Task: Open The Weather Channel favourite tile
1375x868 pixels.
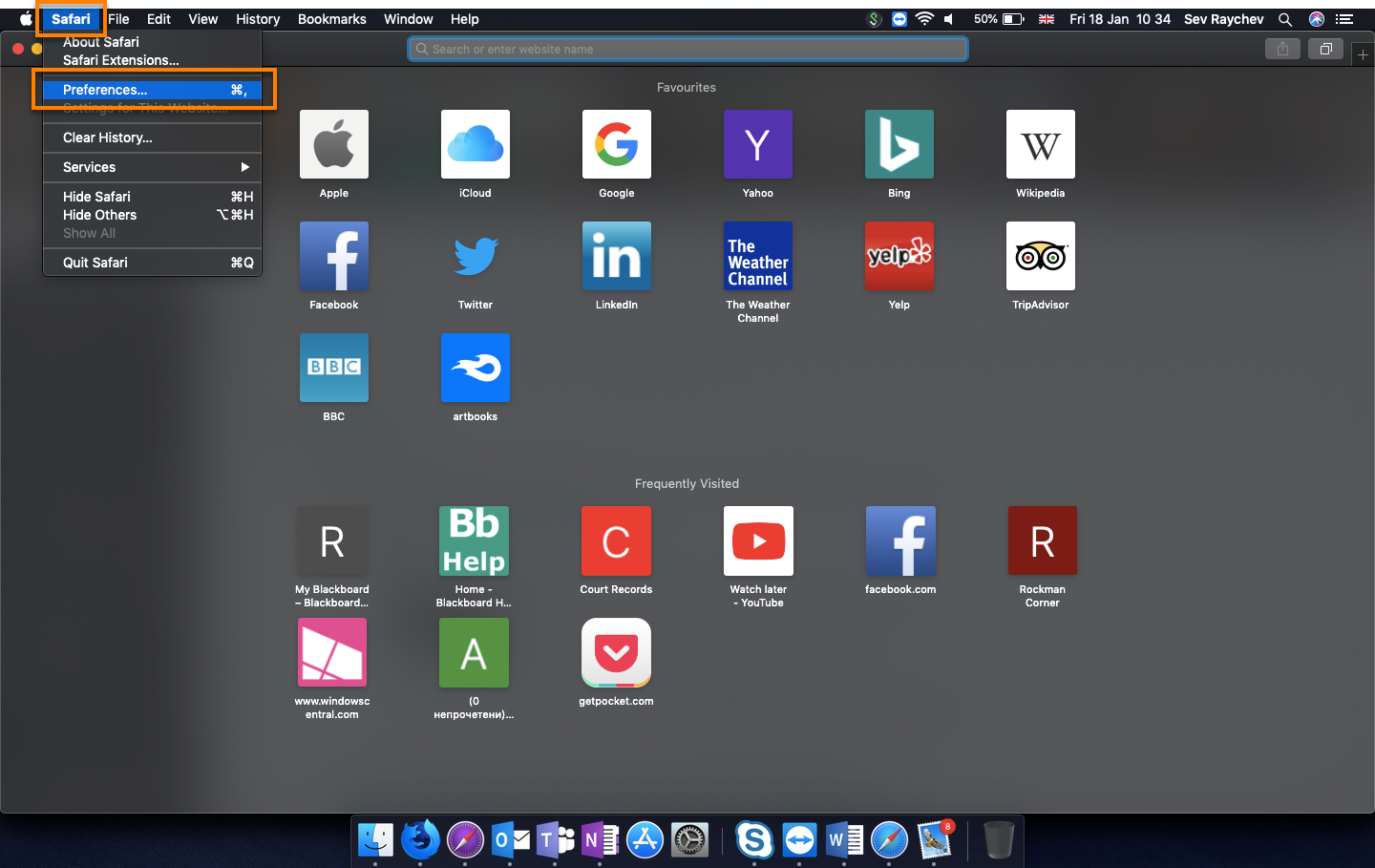Action: tap(758, 256)
